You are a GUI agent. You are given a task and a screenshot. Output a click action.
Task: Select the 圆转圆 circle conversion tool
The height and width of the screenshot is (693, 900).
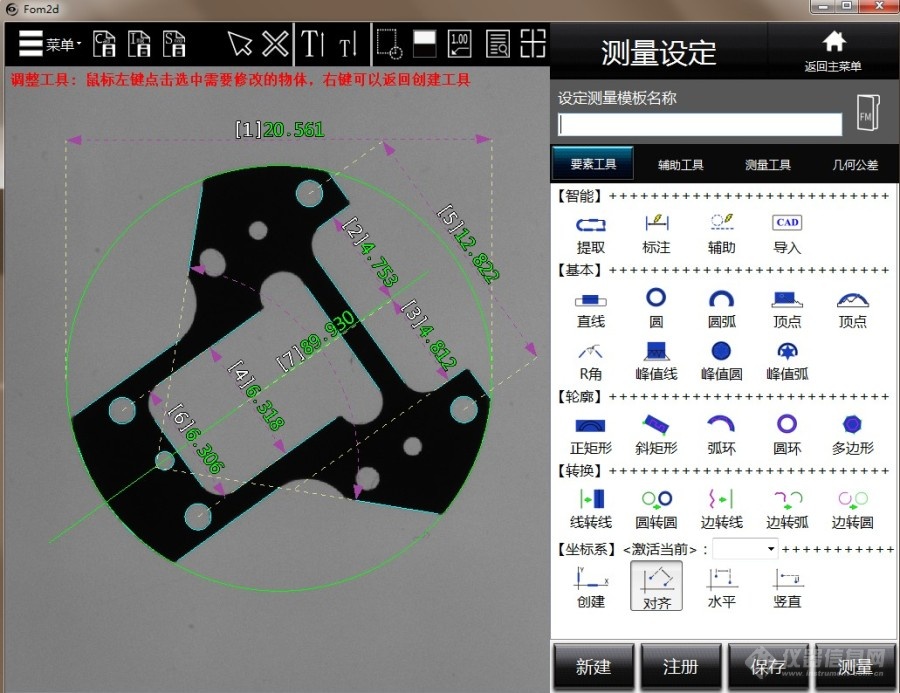[656, 507]
